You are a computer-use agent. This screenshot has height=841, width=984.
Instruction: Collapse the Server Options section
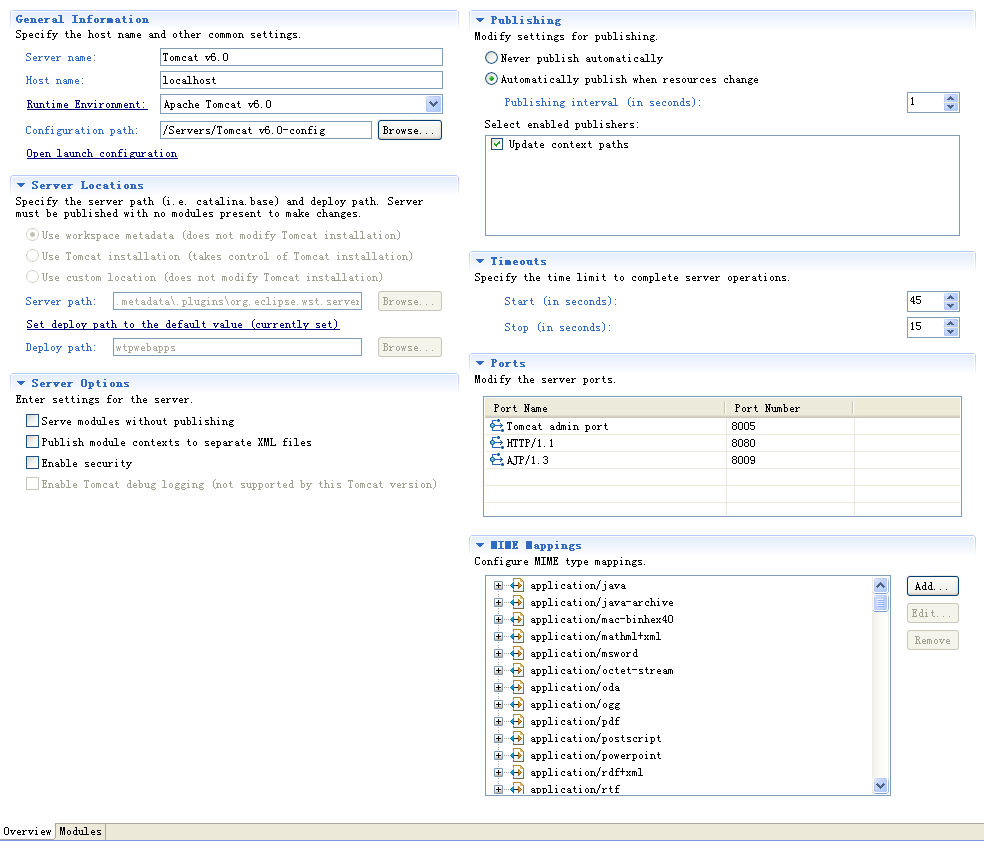point(21,383)
